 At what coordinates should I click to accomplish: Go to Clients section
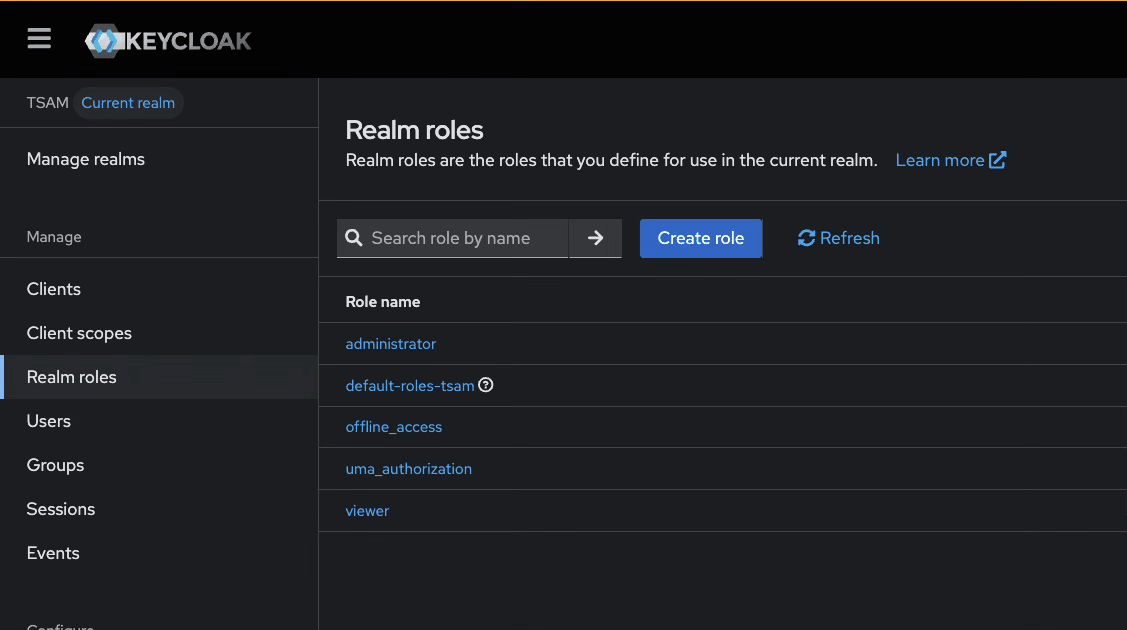pyautogui.click(x=54, y=289)
